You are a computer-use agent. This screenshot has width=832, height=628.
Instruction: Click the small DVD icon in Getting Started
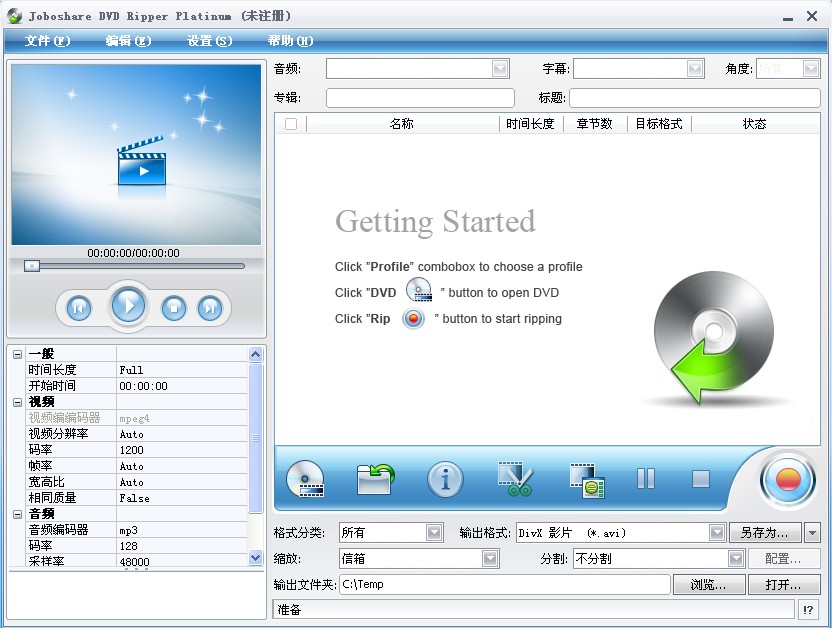click(x=419, y=290)
